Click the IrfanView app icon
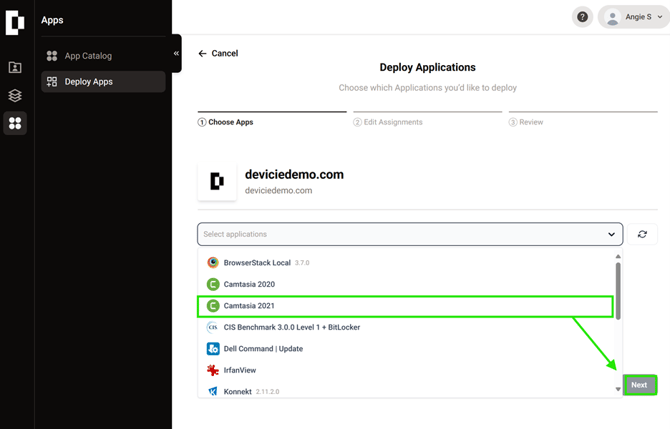The width and height of the screenshot is (670, 429). click(213, 370)
